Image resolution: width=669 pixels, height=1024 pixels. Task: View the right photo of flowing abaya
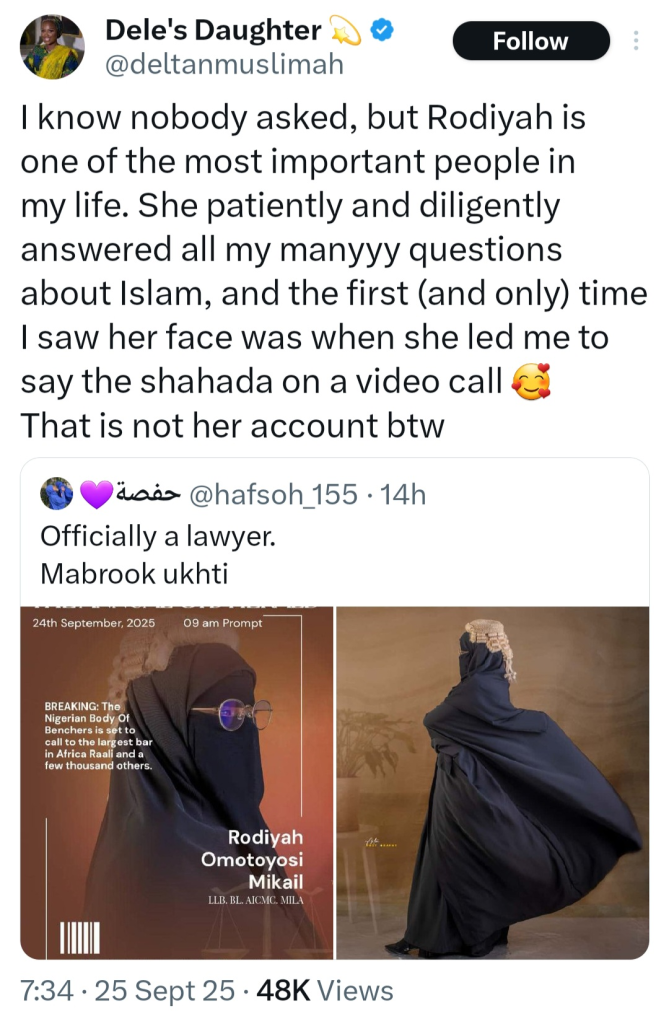click(x=493, y=782)
